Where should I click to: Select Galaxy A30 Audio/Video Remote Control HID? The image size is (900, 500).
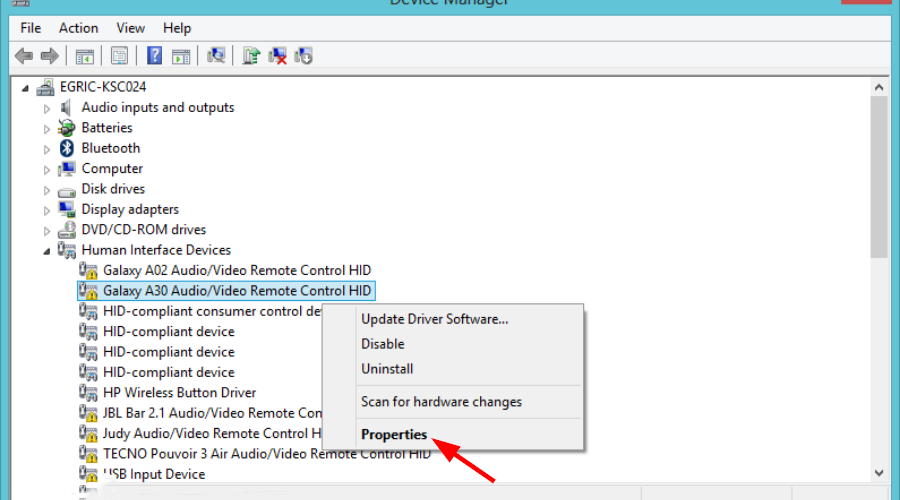(x=237, y=290)
